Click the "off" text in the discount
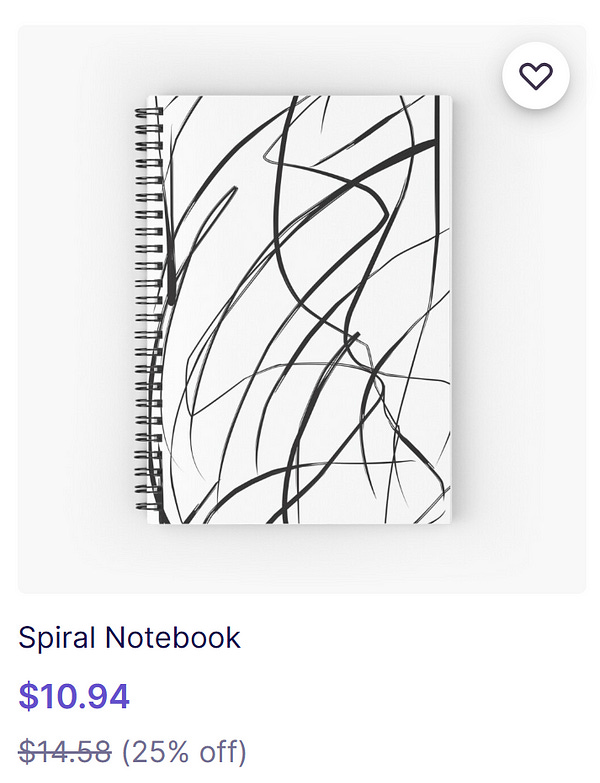Viewport: 600px width, 783px height. click(x=222, y=751)
